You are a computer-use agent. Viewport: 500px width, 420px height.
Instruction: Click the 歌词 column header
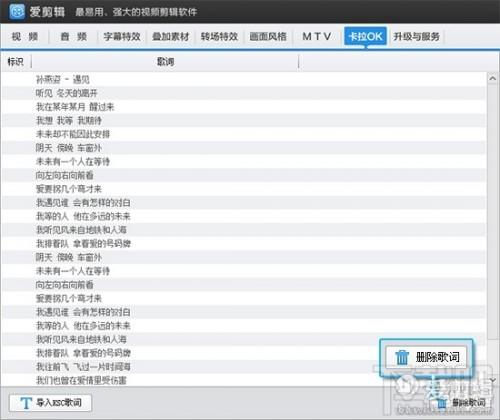coord(165,62)
